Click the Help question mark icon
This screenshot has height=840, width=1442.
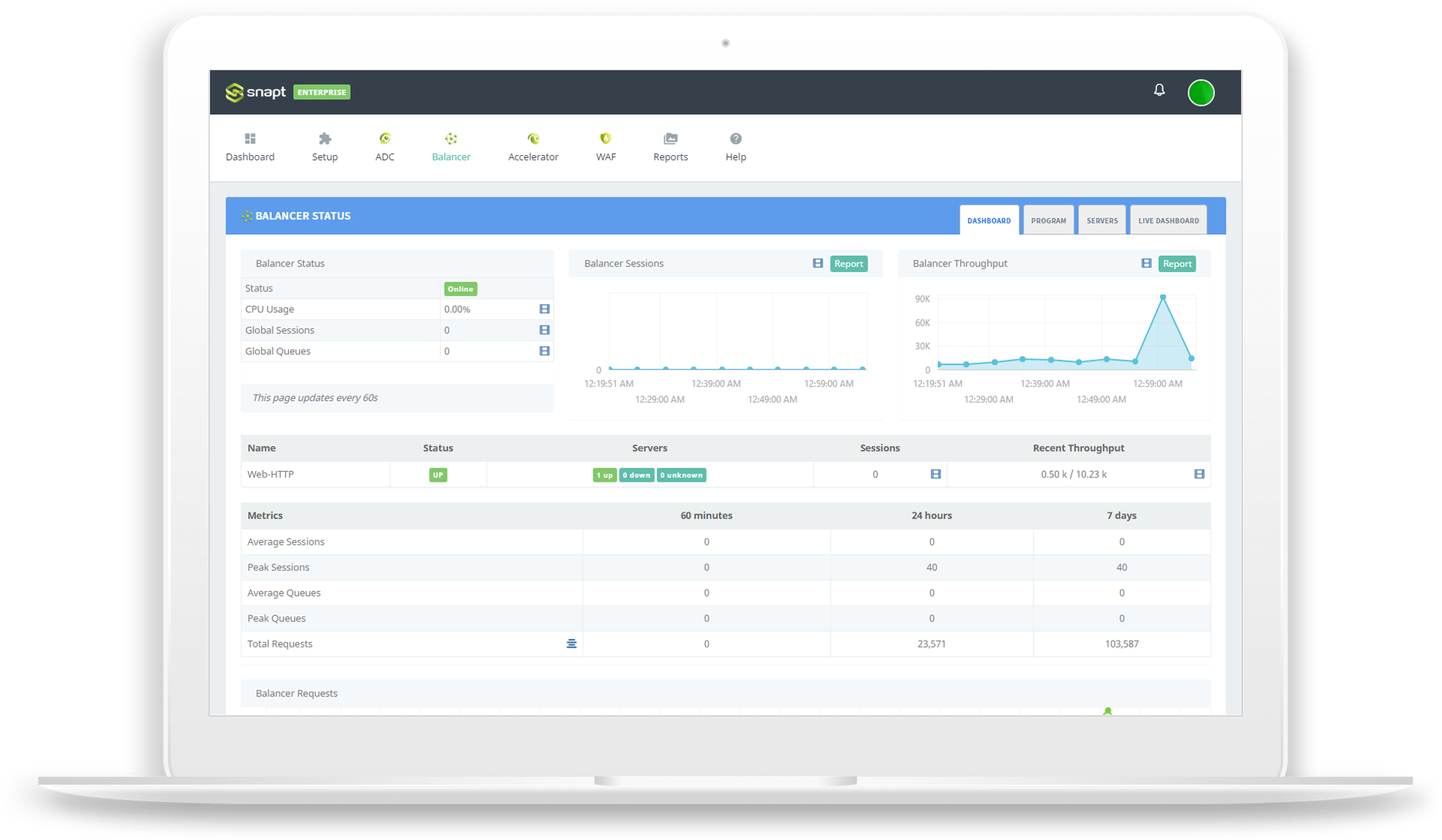click(736, 139)
